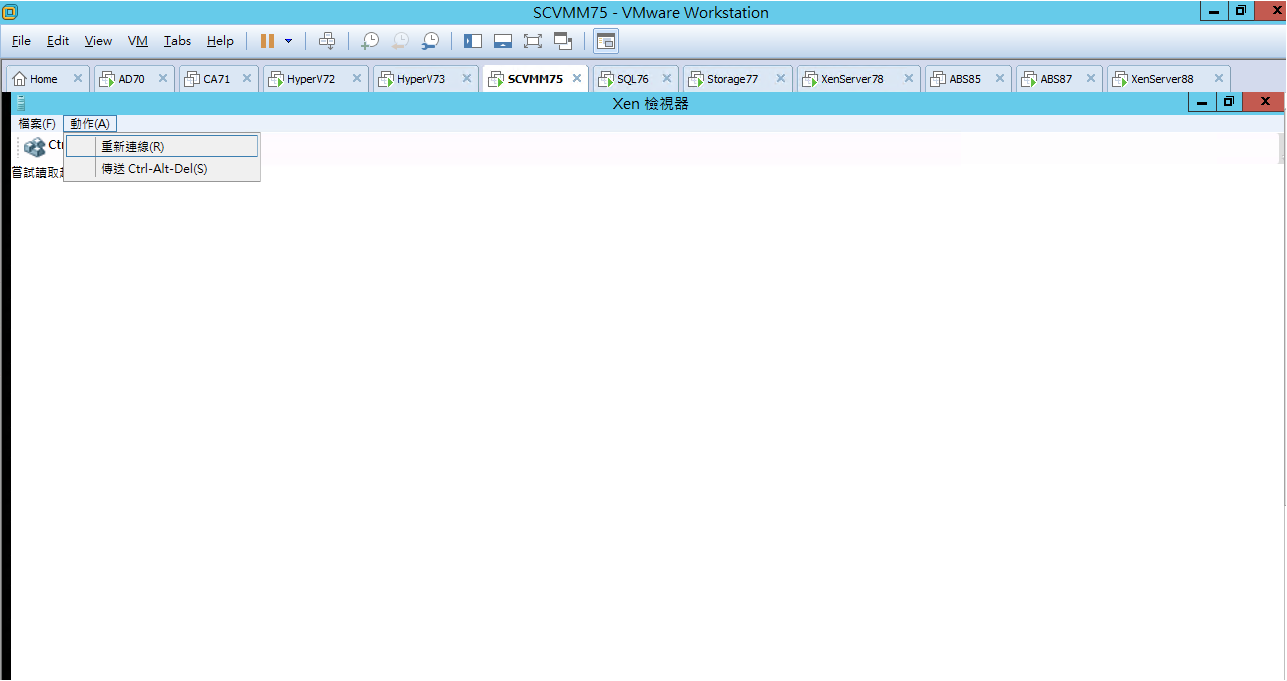Open the Edit menu
This screenshot has width=1287, height=681.
pyautogui.click(x=58, y=41)
